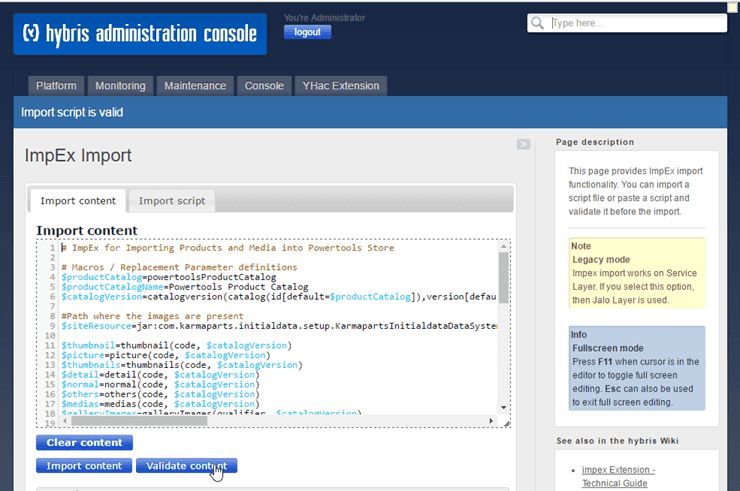Click the Import script is valid message

pos(72,112)
